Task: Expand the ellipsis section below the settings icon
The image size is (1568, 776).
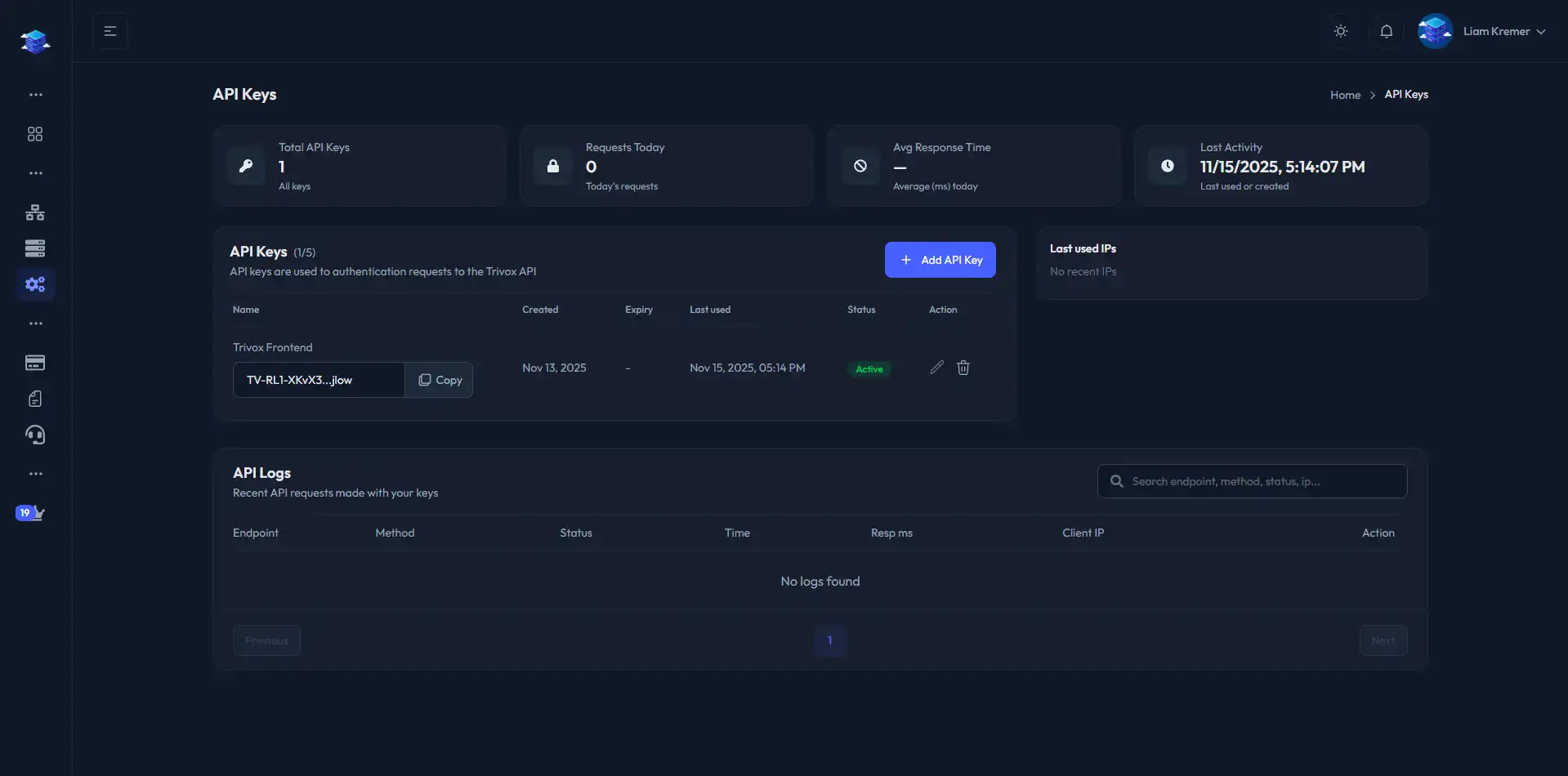Action: [35, 323]
